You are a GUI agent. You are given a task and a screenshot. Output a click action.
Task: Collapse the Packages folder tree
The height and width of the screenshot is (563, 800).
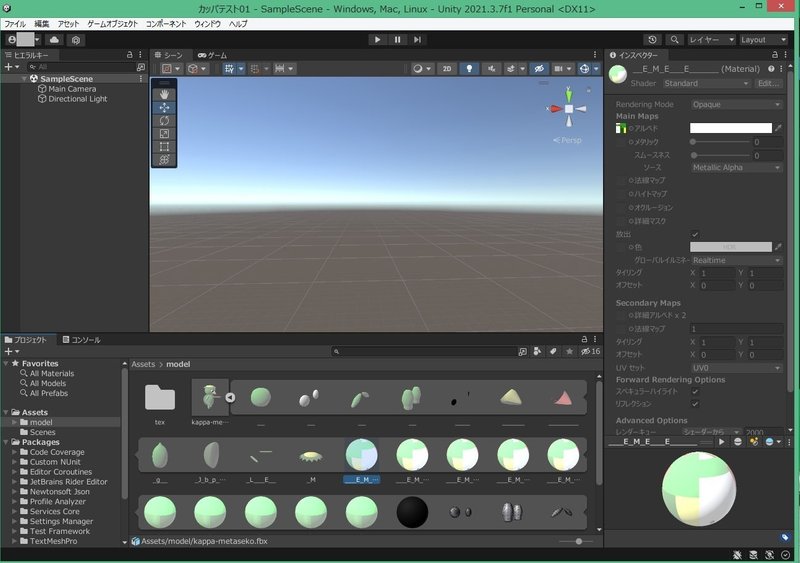(6, 442)
